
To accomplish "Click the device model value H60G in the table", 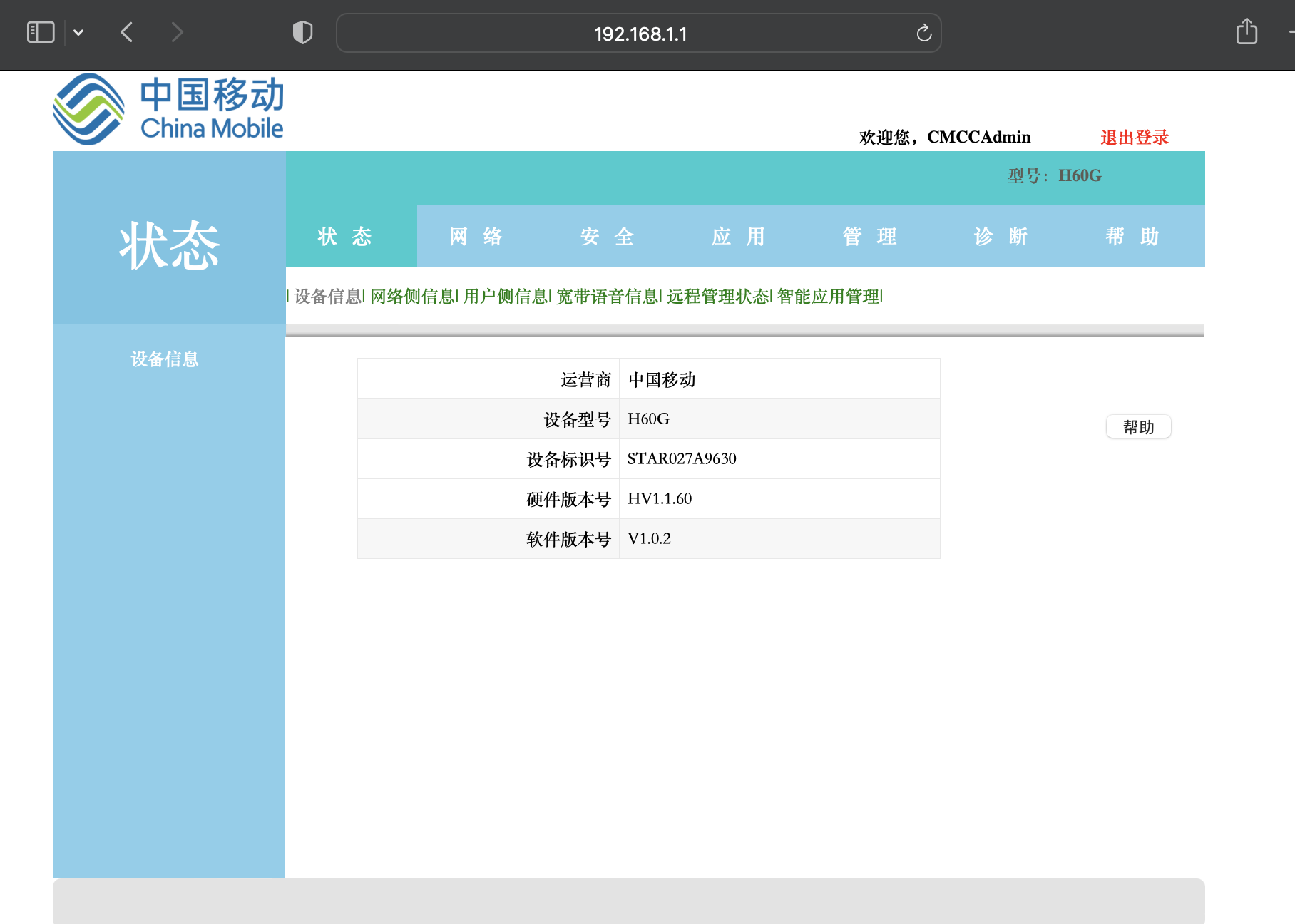I will (648, 419).
